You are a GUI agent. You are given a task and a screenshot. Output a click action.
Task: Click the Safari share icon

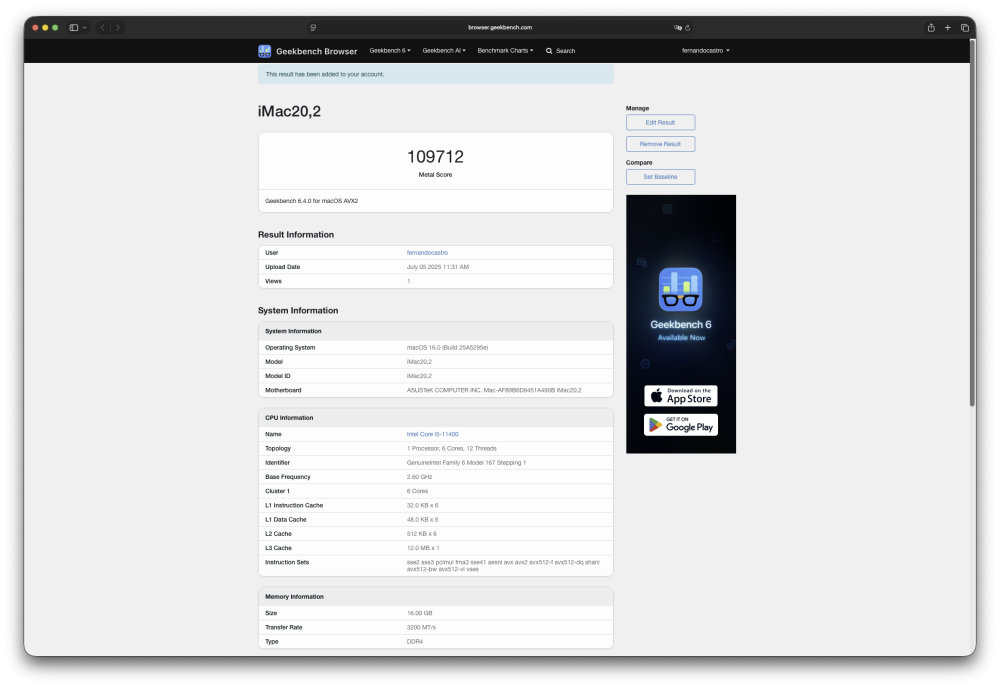[x=931, y=27]
